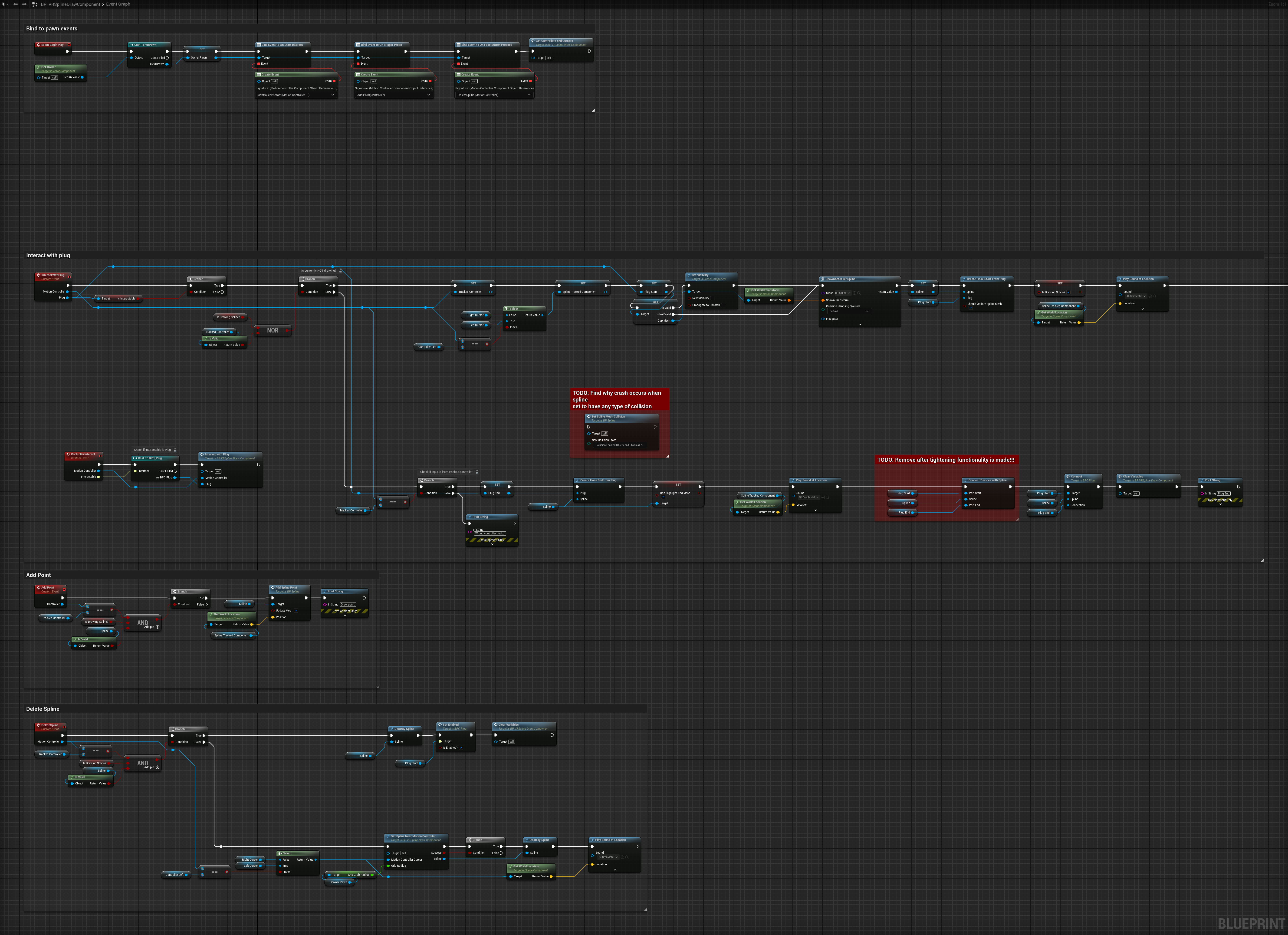The height and width of the screenshot is (935, 1288).
Task: Select the 'Delete Spline' comment title
Action: pyautogui.click(x=43, y=709)
